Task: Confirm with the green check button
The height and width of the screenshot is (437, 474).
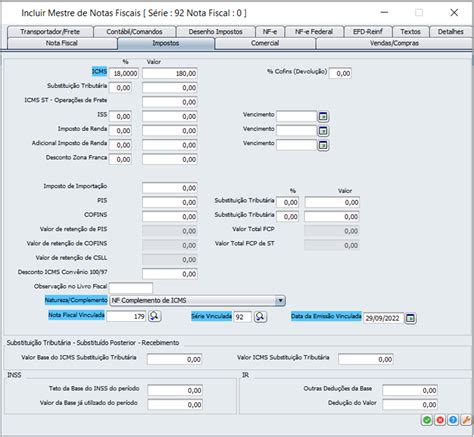Action: click(x=427, y=420)
